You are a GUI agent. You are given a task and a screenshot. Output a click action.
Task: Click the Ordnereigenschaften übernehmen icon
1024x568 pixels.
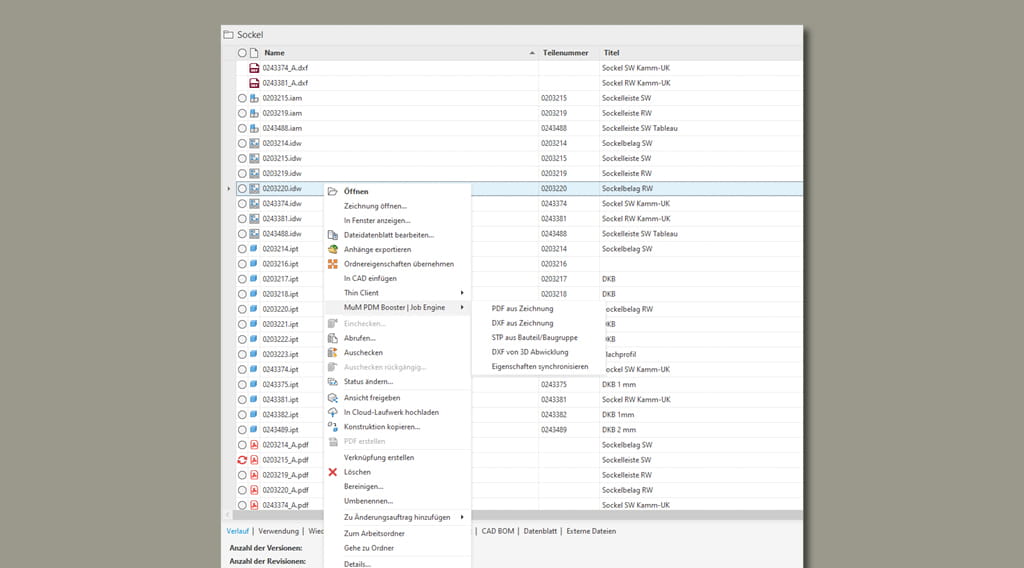pos(333,264)
